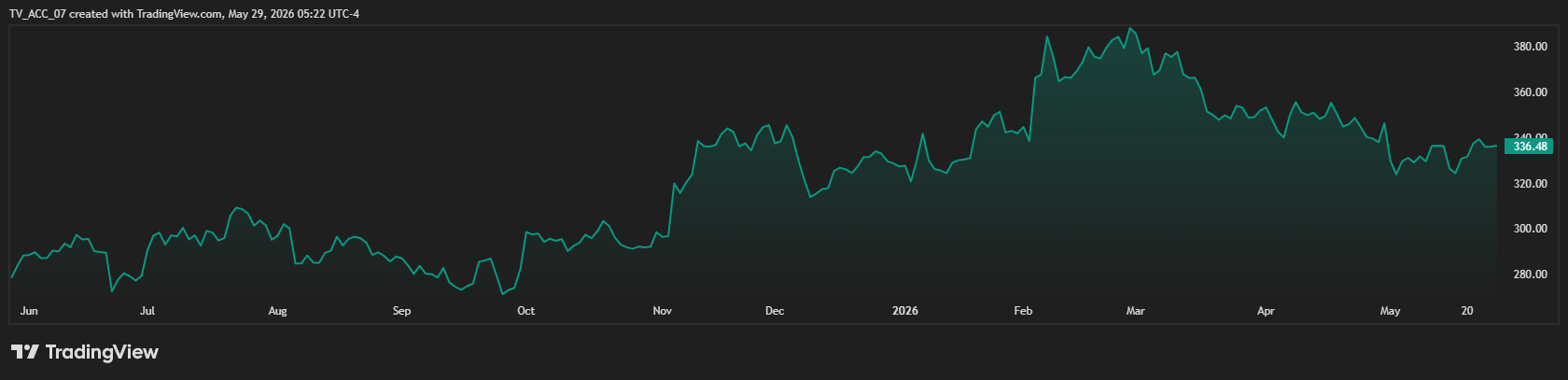
Task: Click the TradingView logo icon
Action: (x=25, y=352)
